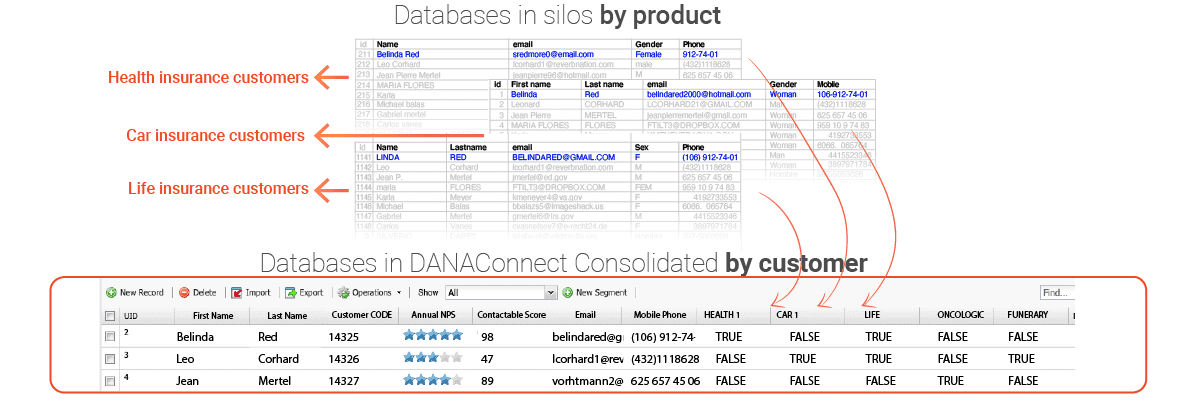
Task: Click Leo's three-star Annual NPS rating
Action: pyautogui.click(x=433, y=358)
